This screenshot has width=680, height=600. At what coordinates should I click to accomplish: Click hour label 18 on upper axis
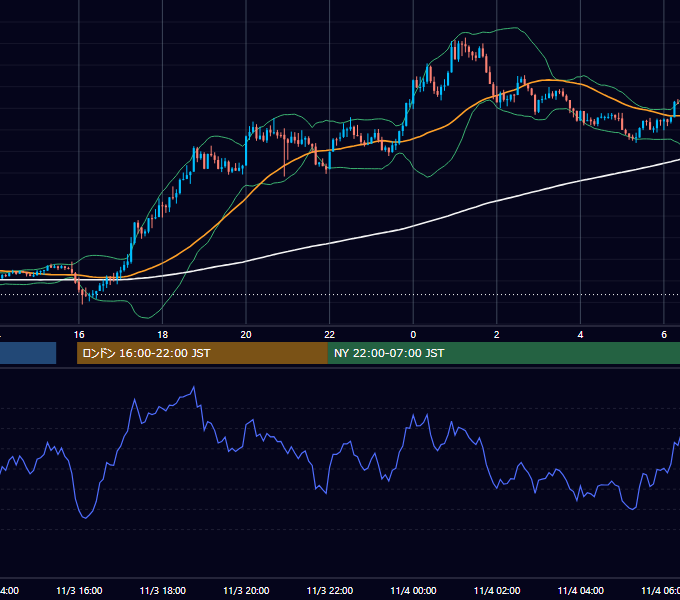click(163, 335)
